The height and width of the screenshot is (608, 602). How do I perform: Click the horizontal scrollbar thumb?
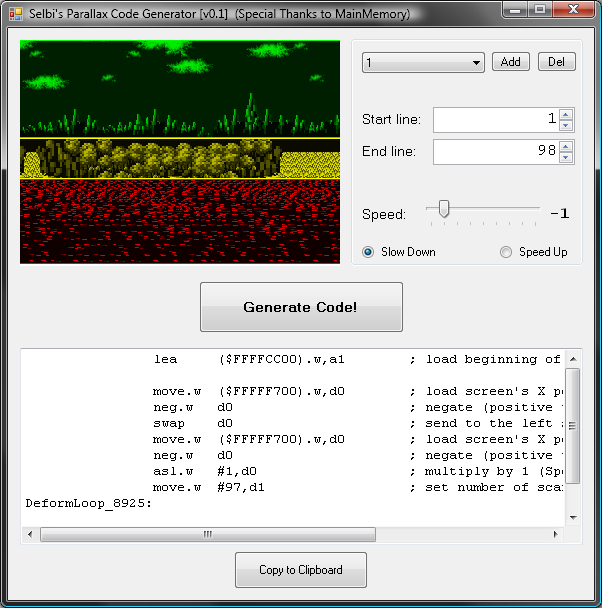(x=208, y=534)
